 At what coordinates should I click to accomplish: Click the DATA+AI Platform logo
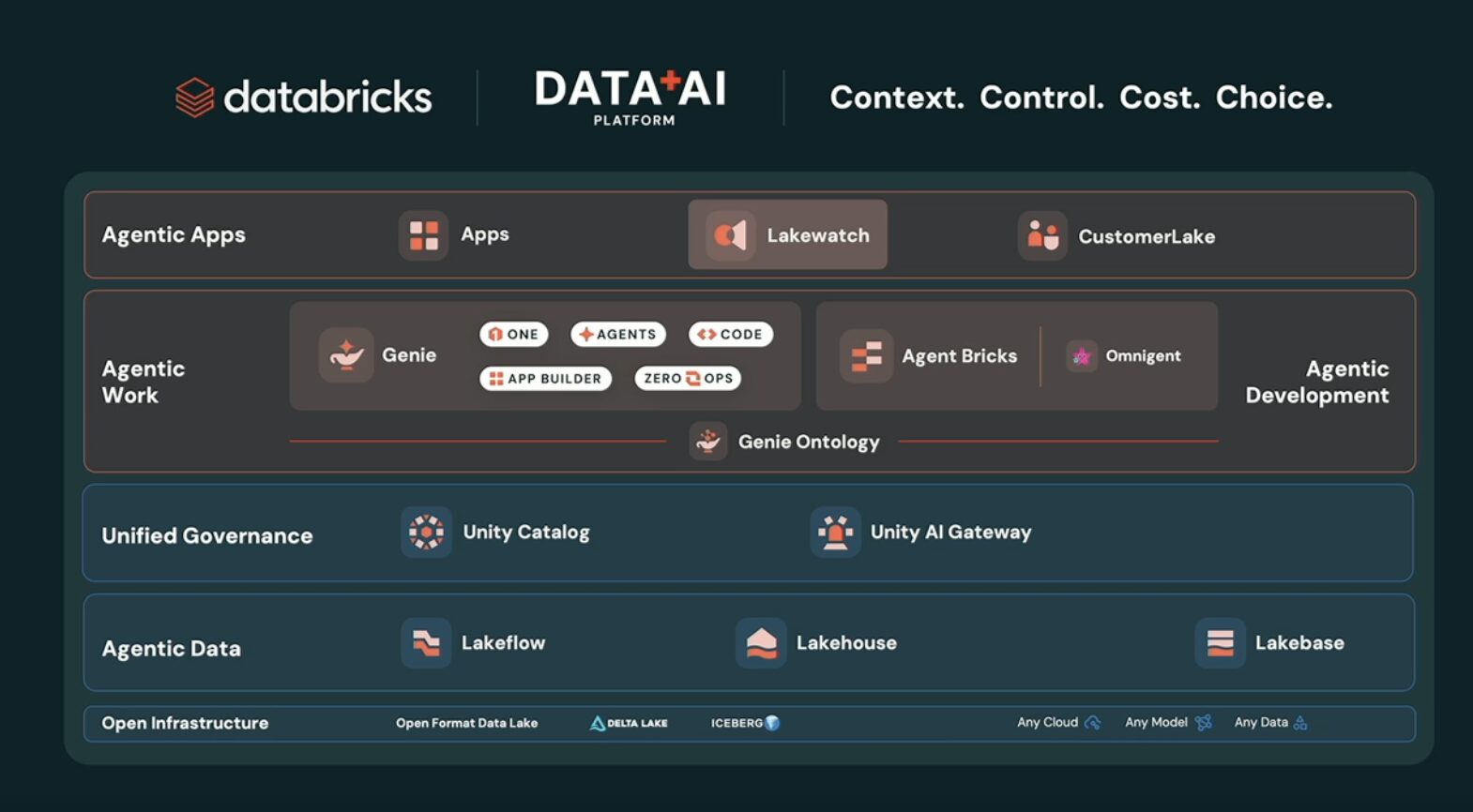coord(630,98)
